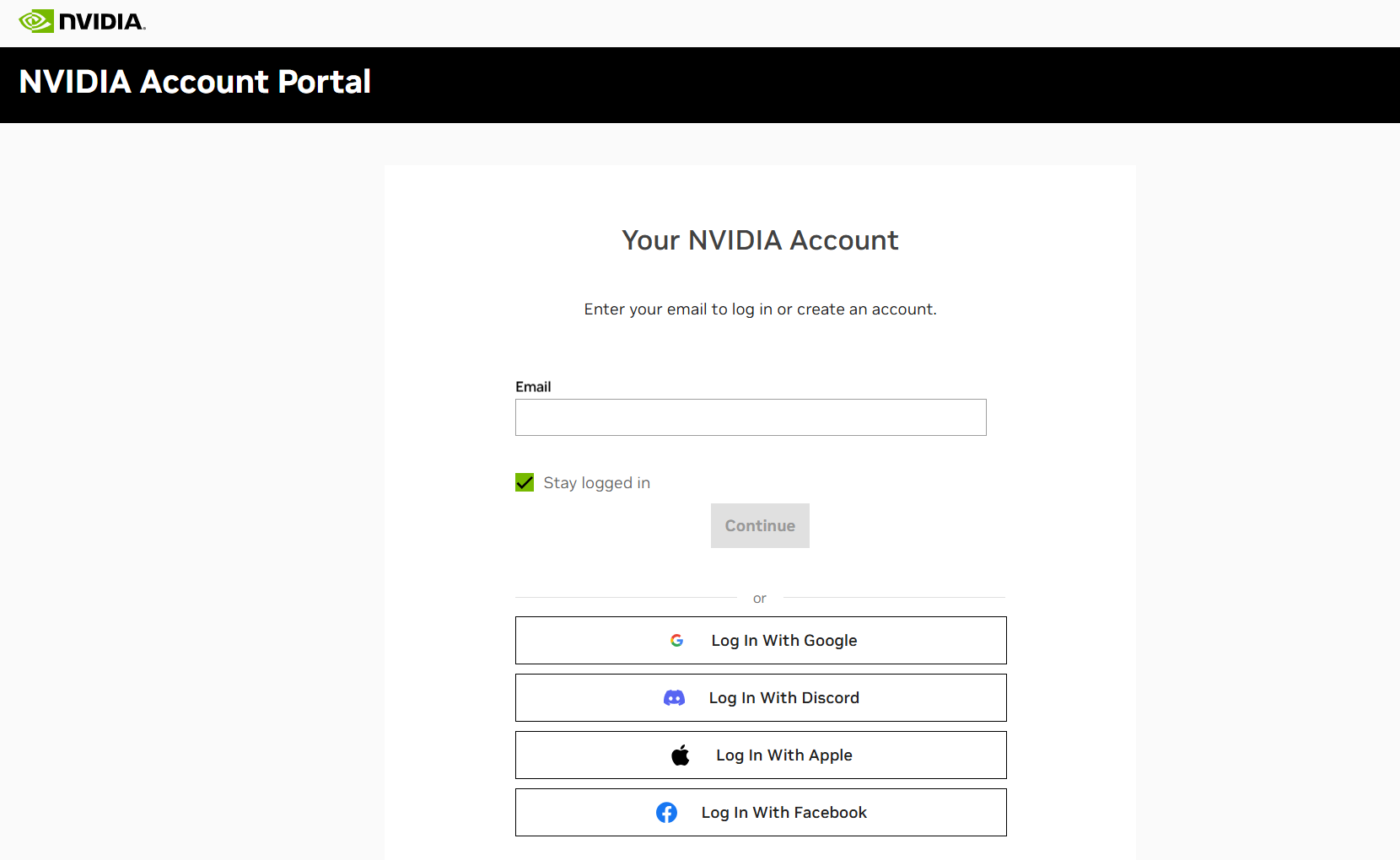1400x860 pixels.
Task: Click the Facebook circle icon
Action: point(666,812)
